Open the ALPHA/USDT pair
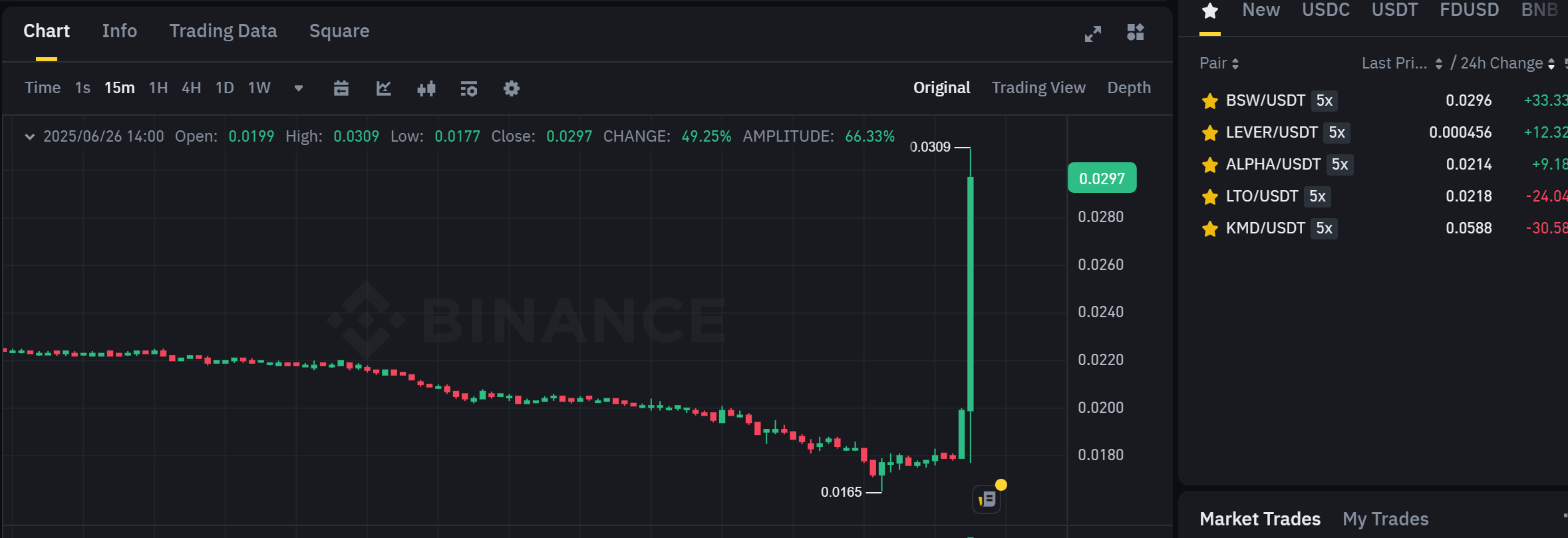This screenshot has width=1568, height=538. click(x=1273, y=164)
